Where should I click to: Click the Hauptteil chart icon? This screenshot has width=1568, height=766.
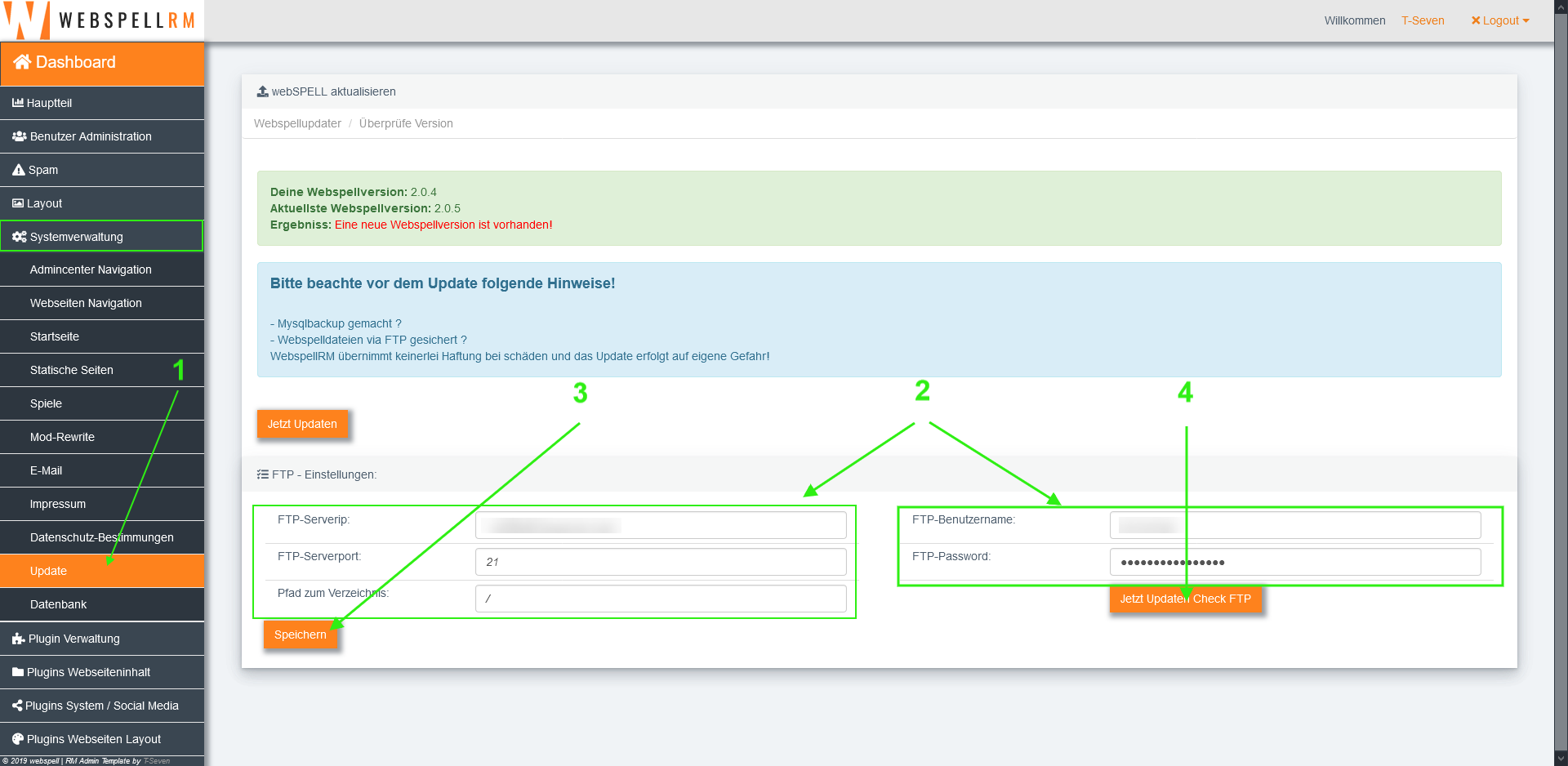coord(18,103)
